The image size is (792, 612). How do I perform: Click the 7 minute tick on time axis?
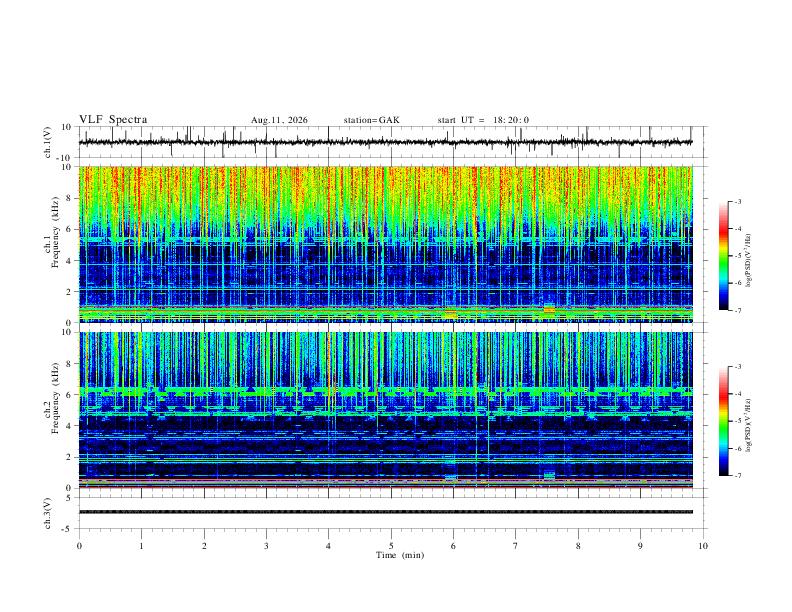(516, 546)
